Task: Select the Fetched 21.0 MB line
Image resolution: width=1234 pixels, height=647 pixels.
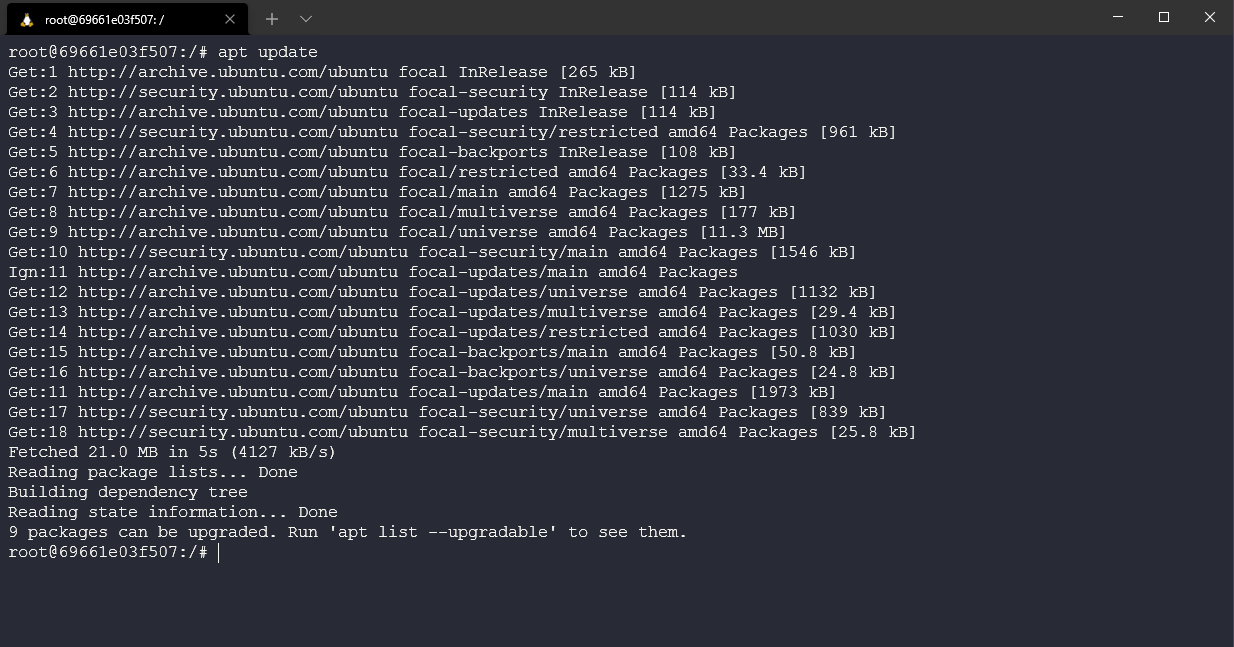Action: tap(170, 452)
